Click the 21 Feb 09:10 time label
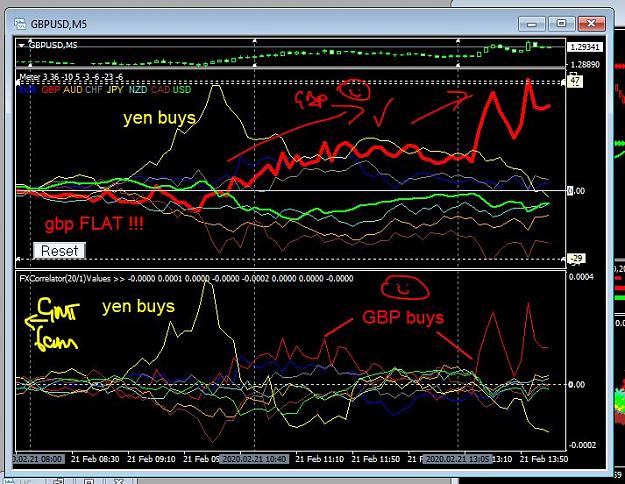 151,459
